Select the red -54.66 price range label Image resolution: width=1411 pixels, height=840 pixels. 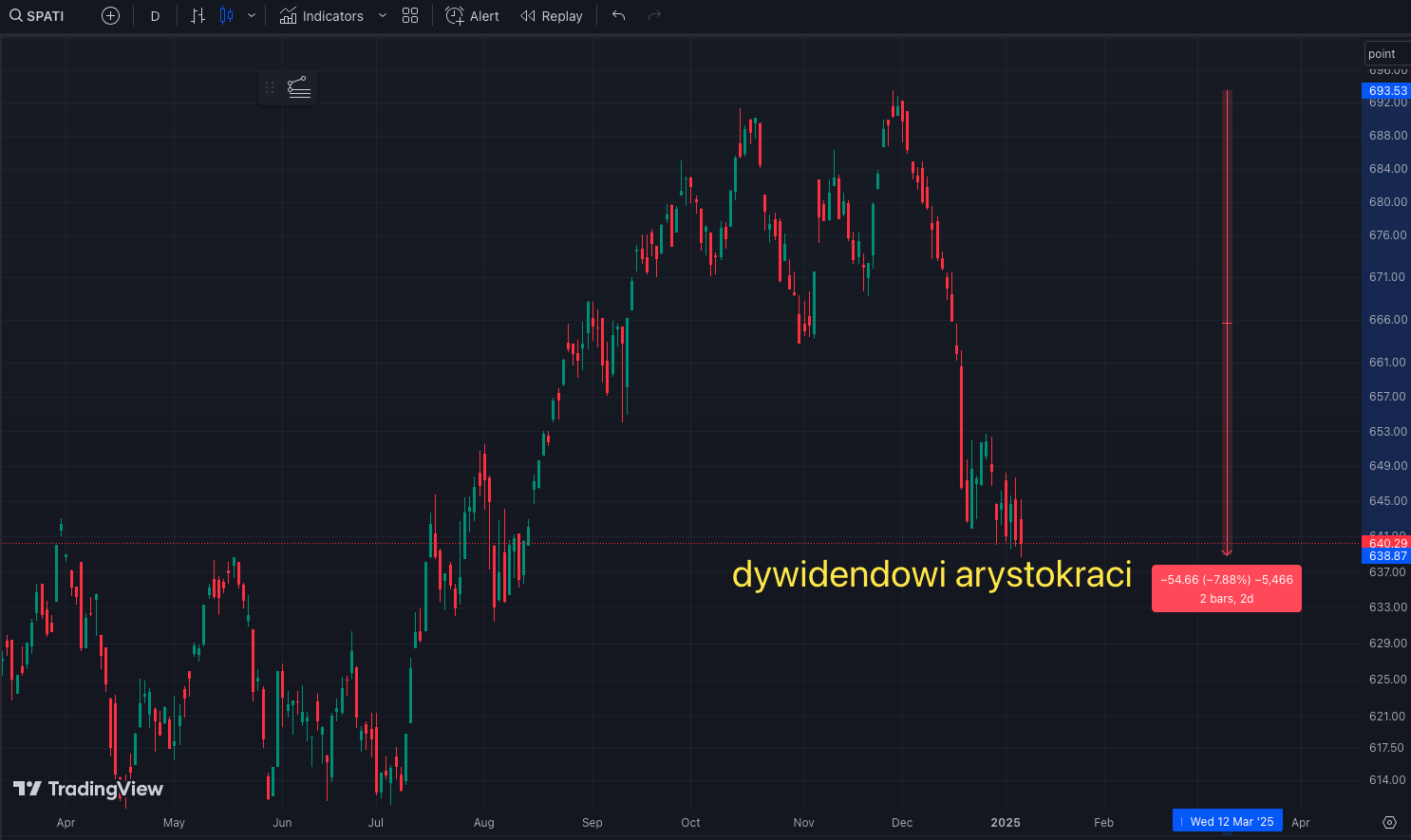(1226, 588)
